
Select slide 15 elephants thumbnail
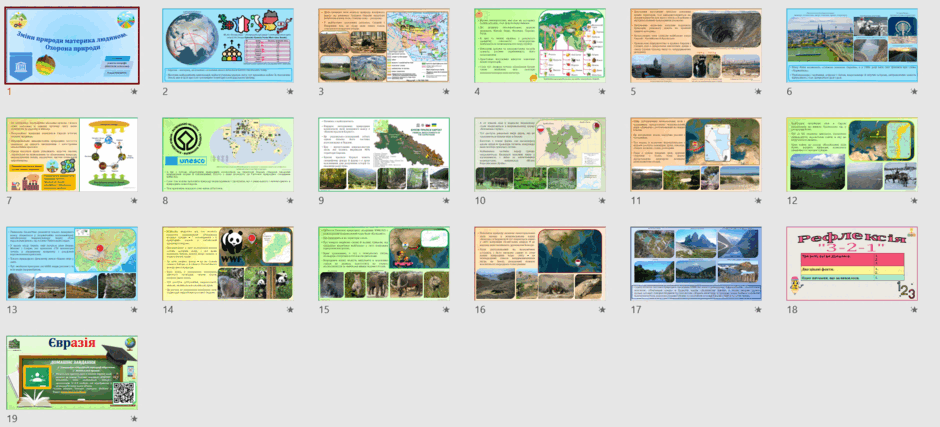[x=384, y=264]
